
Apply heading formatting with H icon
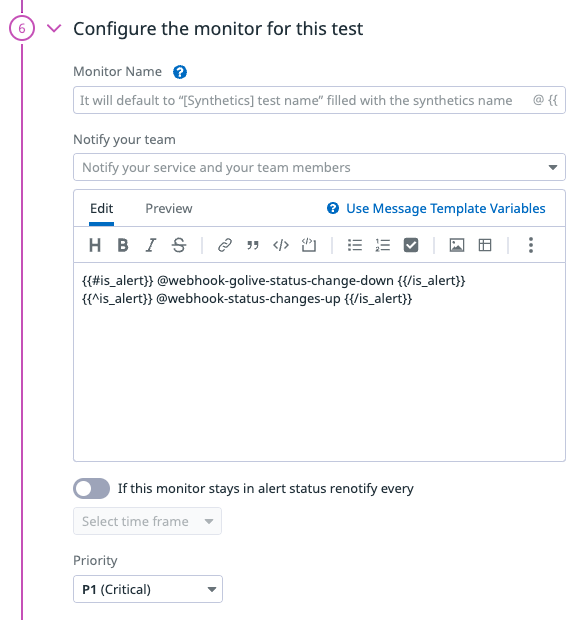coord(95,245)
